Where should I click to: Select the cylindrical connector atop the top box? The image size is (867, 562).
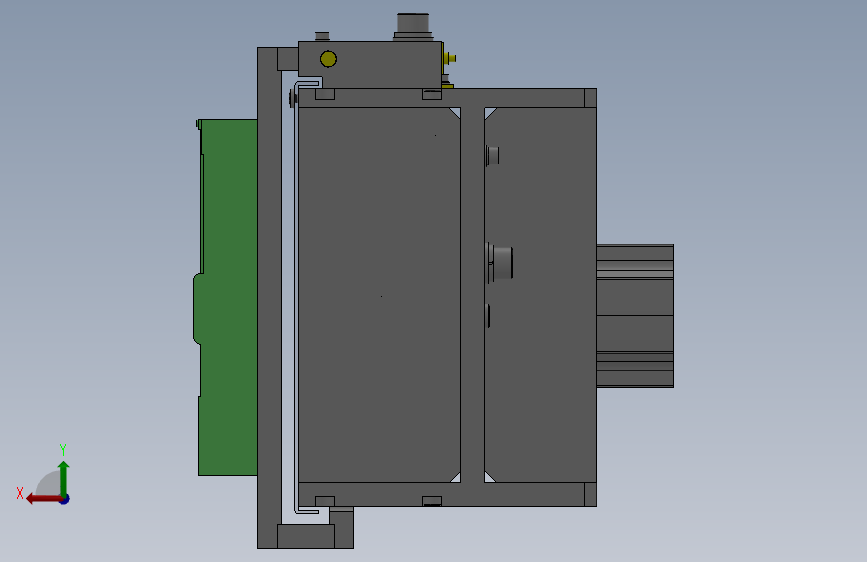[x=413, y=27]
